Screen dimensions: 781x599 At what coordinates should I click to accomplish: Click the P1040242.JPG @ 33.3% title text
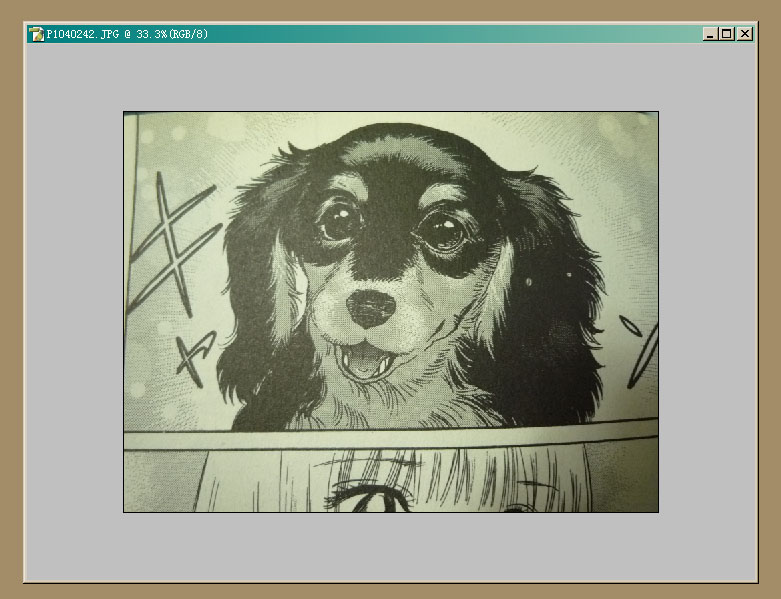[x=127, y=34]
